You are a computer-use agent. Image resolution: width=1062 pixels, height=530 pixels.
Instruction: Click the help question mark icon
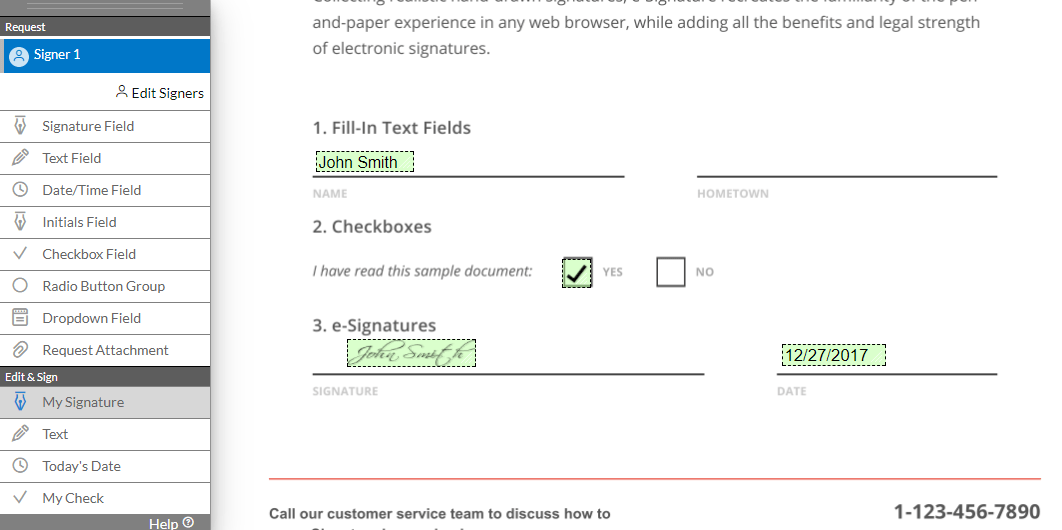point(188,523)
